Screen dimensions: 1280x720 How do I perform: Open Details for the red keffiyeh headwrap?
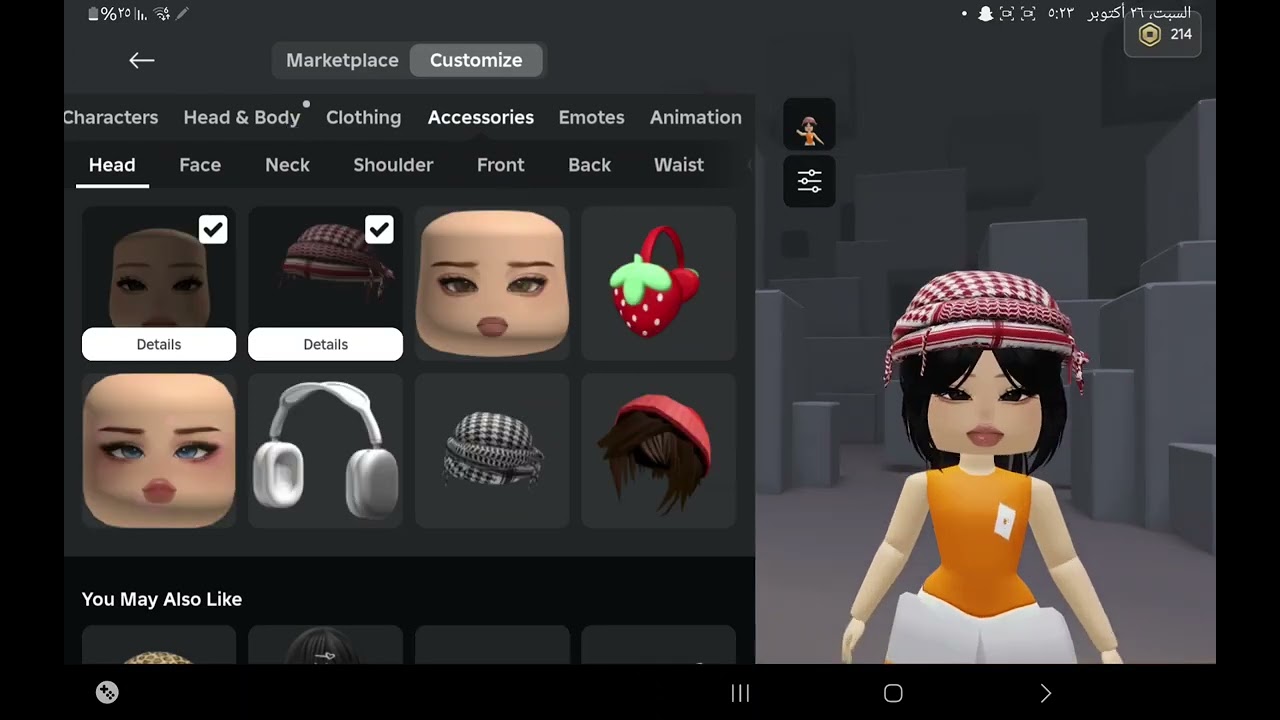tap(325, 344)
